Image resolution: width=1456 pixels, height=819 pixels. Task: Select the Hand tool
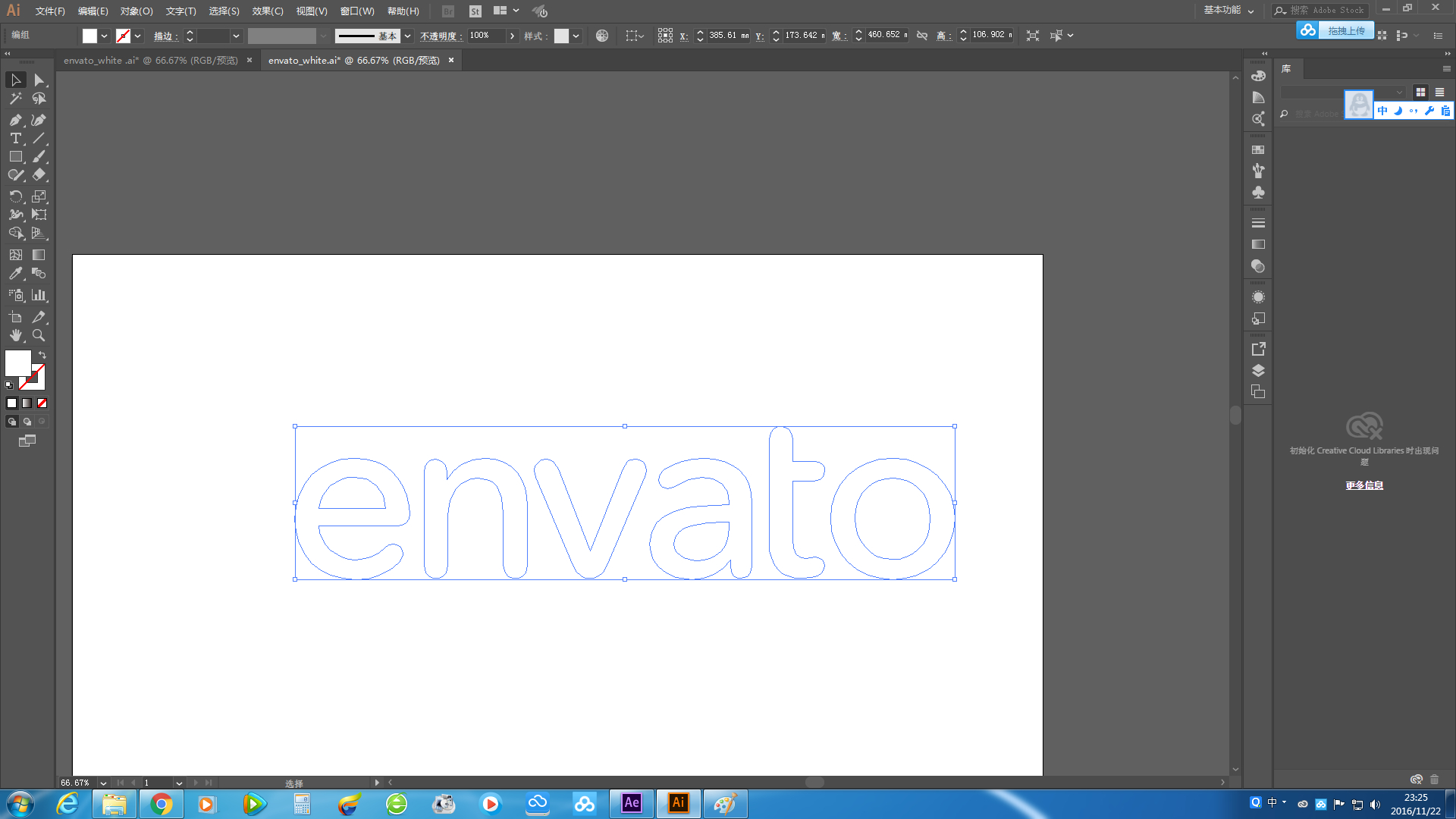point(16,335)
